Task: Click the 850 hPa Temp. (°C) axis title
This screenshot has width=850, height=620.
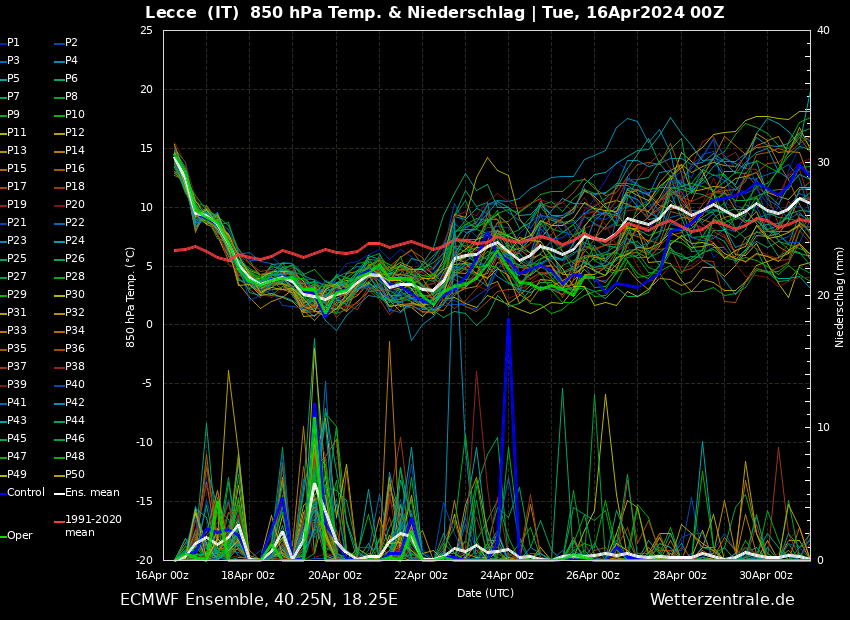Action: point(130,297)
